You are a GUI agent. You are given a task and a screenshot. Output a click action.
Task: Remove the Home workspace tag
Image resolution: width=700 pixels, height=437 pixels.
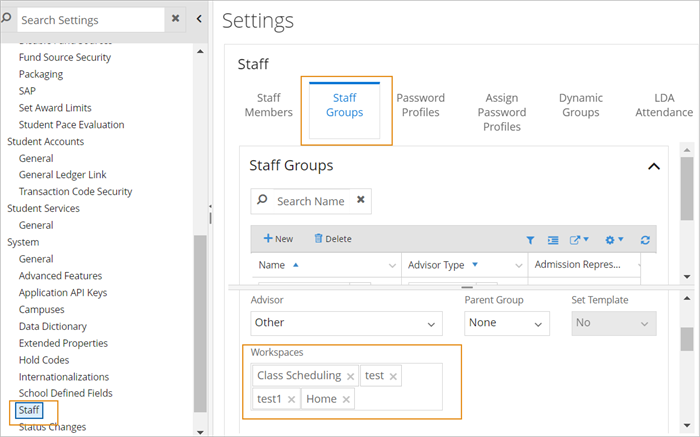click(x=346, y=399)
